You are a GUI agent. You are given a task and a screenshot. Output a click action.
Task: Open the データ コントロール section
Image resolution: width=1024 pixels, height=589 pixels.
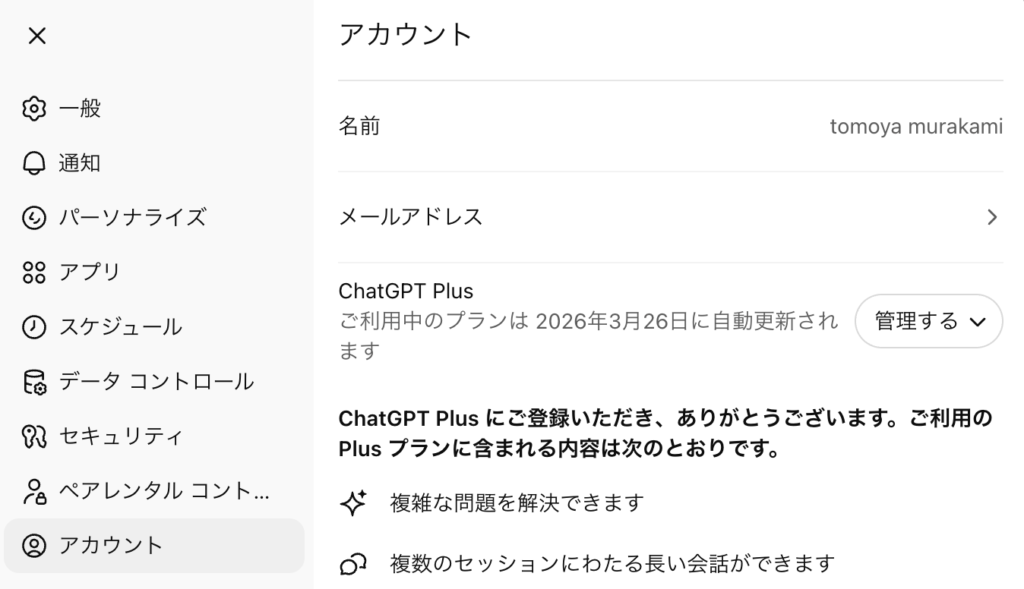pyautogui.click(x=155, y=381)
